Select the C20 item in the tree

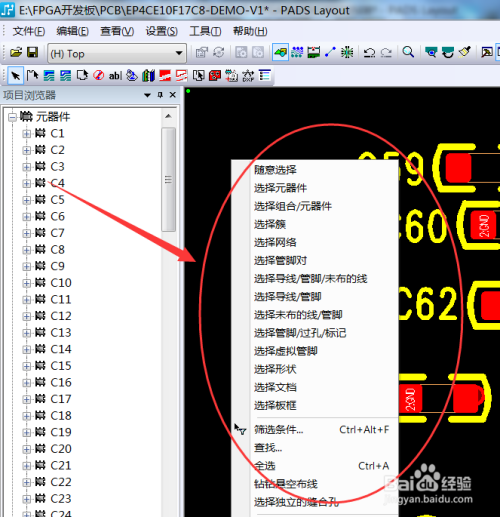tap(61, 449)
